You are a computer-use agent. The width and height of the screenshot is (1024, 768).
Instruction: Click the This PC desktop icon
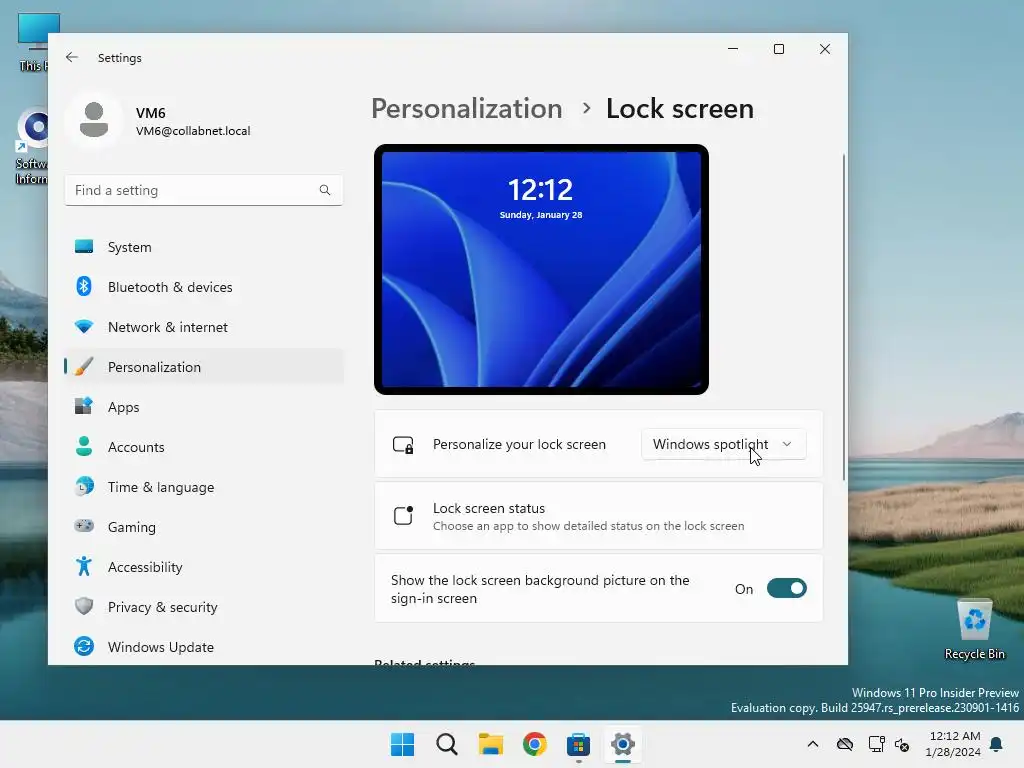click(x=31, y=42)
